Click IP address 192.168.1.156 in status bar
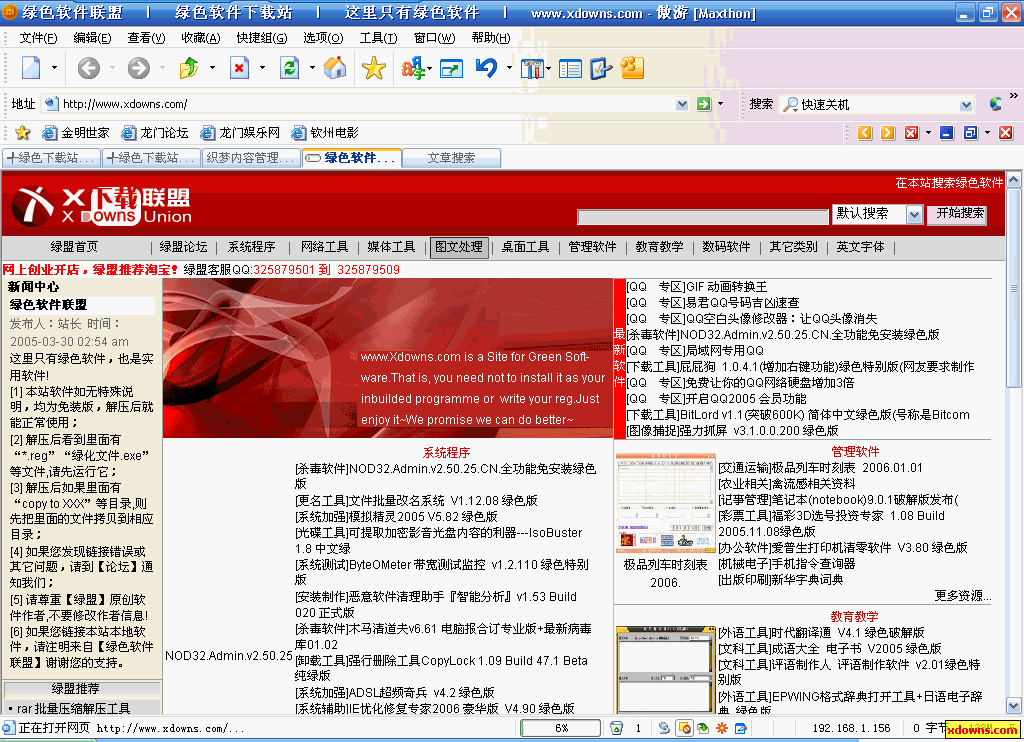The image size is (1024, 742). pyautogui.click(x=851, y=728)
